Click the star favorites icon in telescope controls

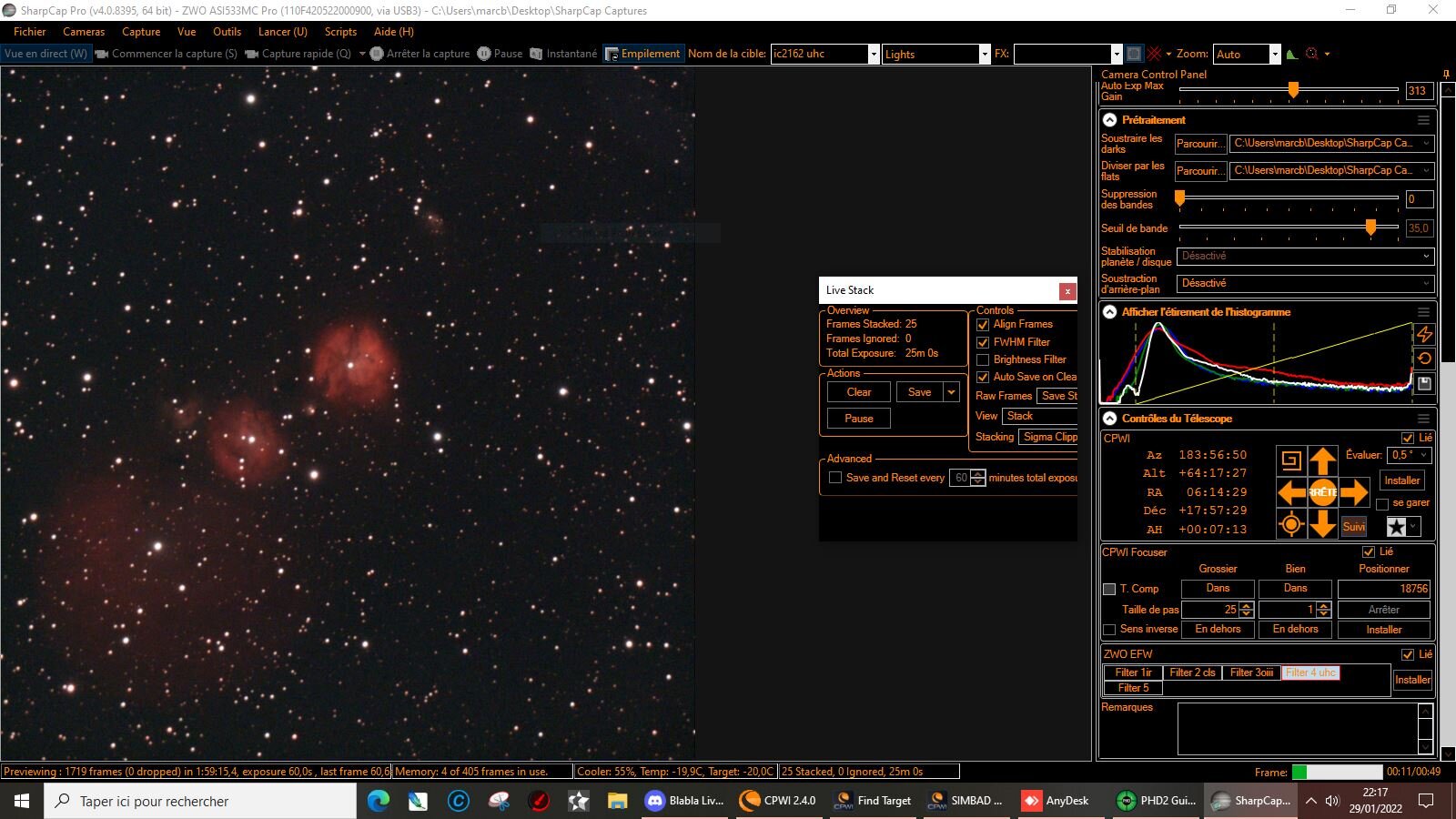[x=1396, y=526]
